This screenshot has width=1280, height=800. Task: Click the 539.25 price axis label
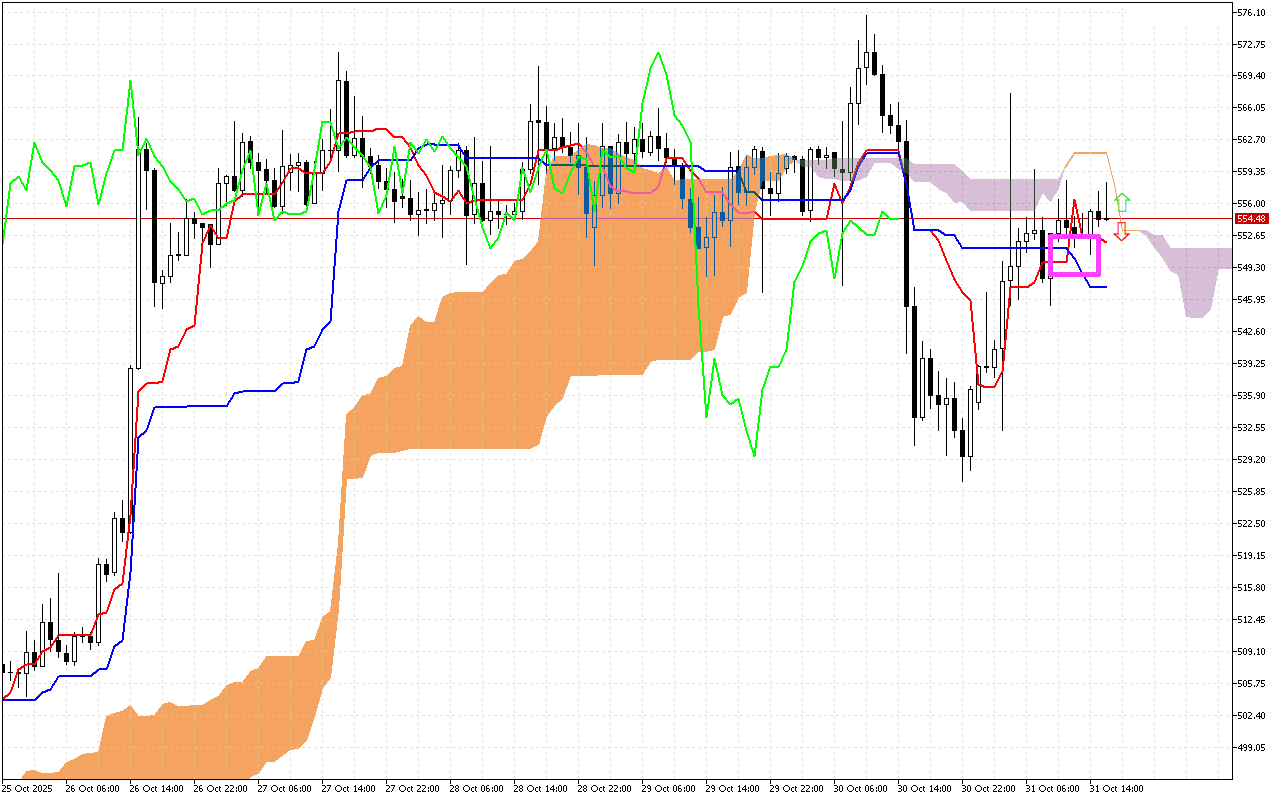pos(1251,363)
